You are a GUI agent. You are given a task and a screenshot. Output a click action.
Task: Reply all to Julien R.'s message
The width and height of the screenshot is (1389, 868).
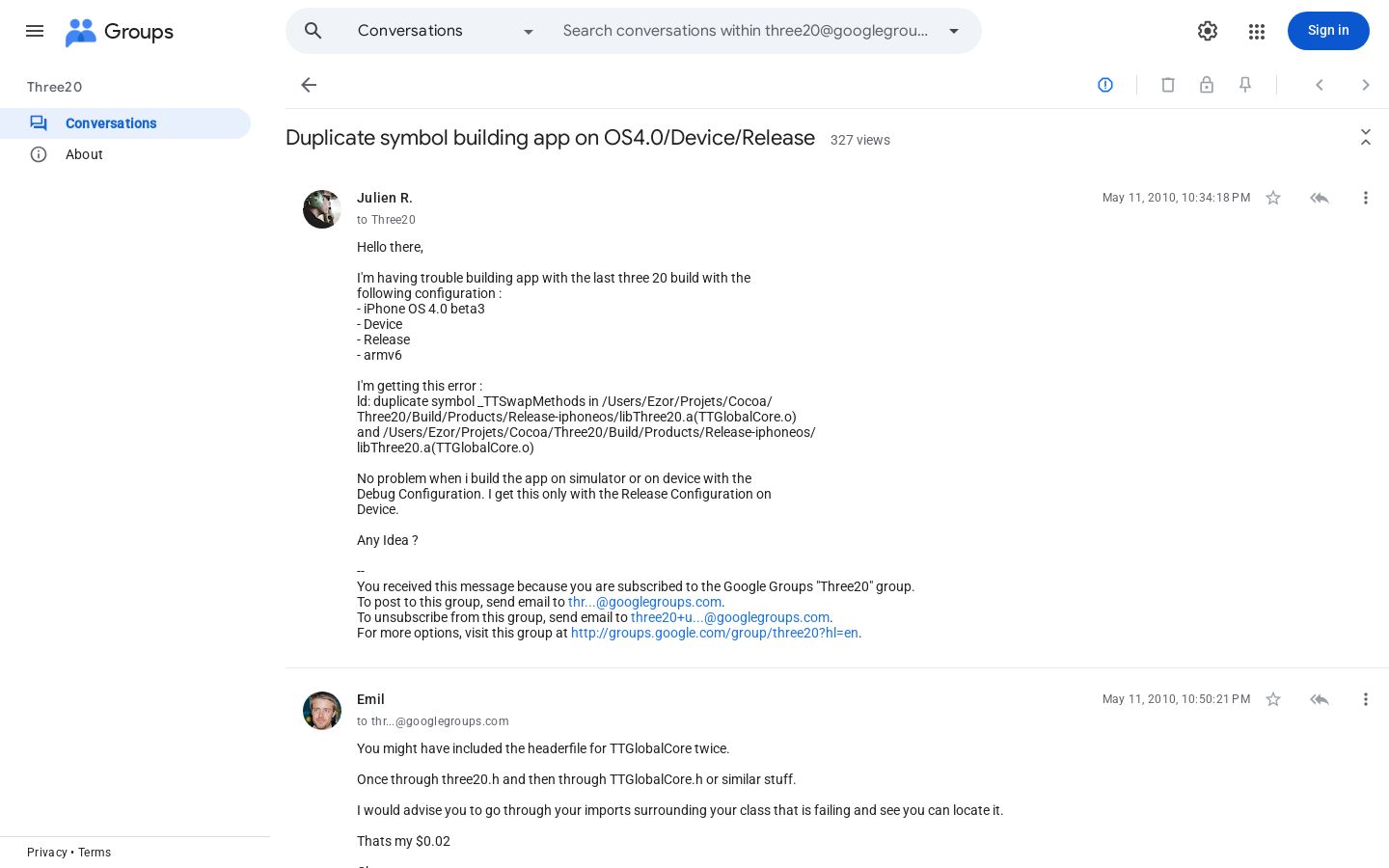click(1320, 198)
